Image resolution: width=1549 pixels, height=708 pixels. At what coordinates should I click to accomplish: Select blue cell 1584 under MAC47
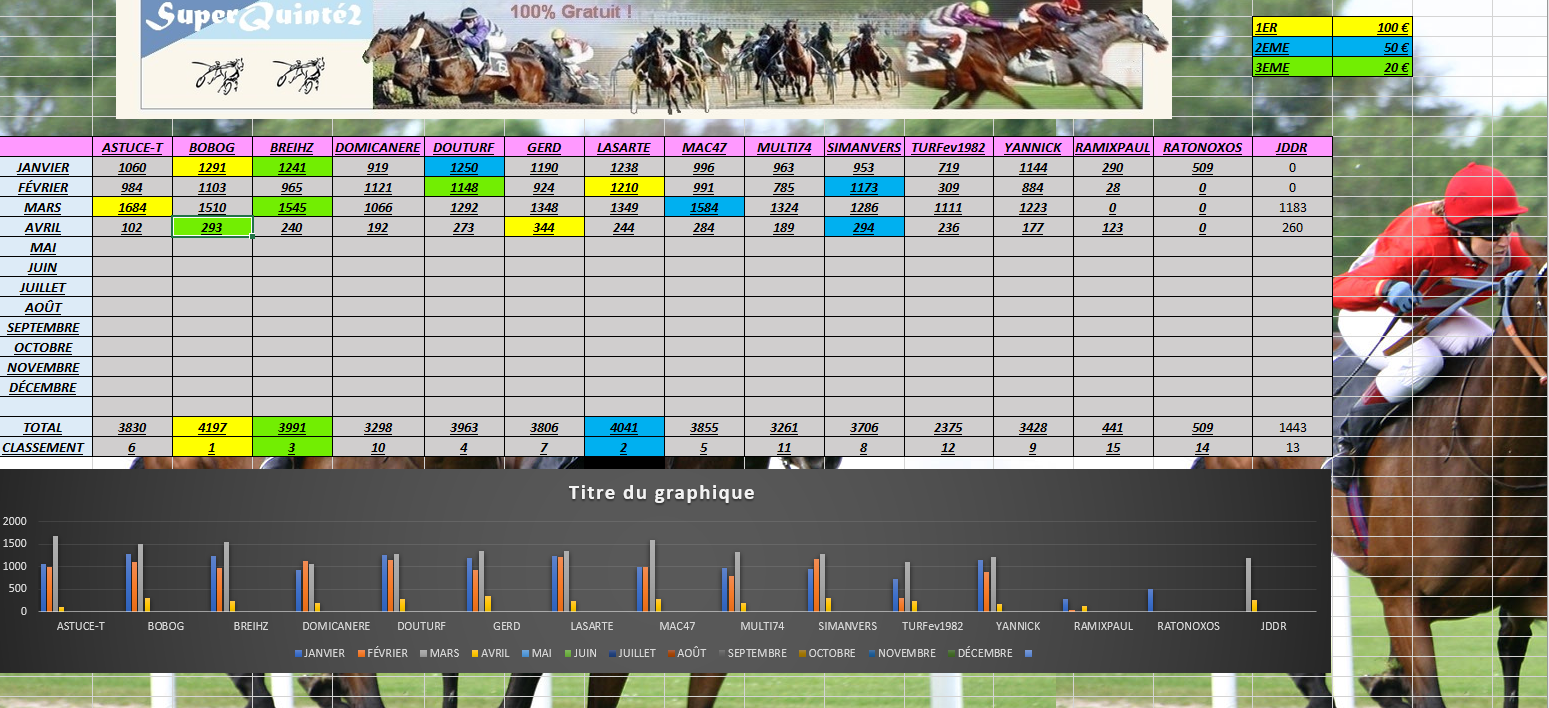(704, 207)
